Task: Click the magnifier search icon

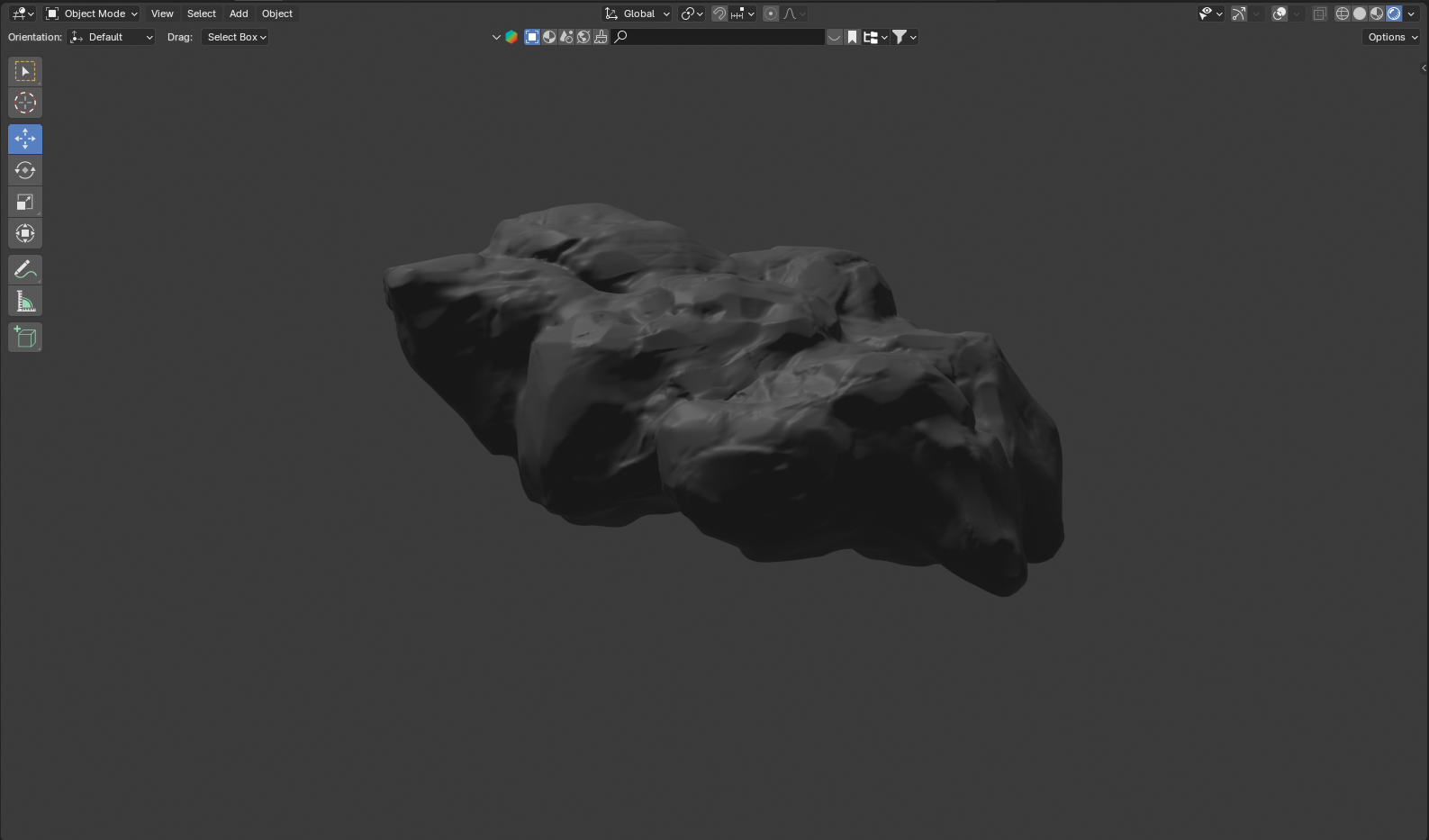Action: click(620, 37)
